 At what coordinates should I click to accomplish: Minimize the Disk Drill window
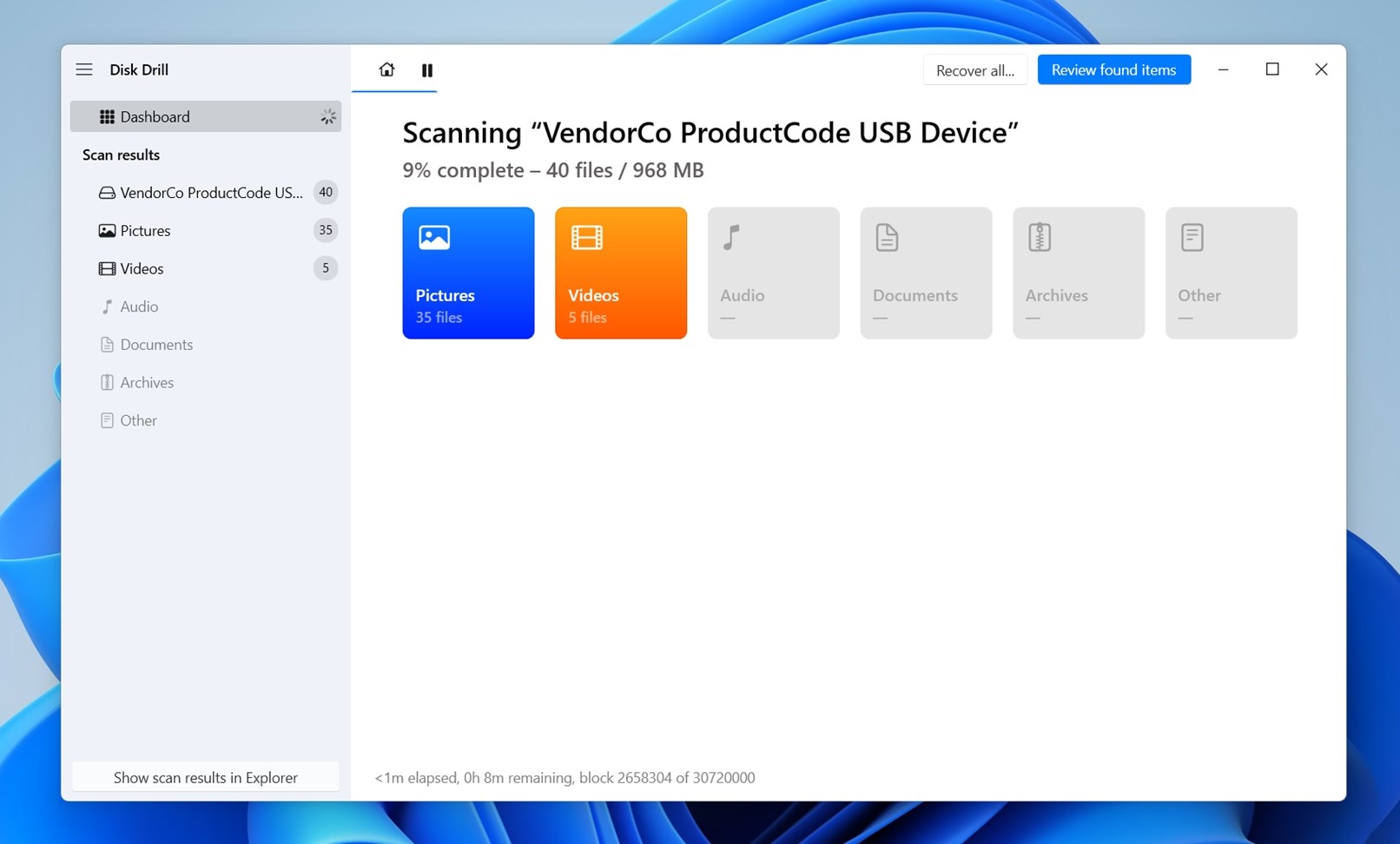[1223, 69]
